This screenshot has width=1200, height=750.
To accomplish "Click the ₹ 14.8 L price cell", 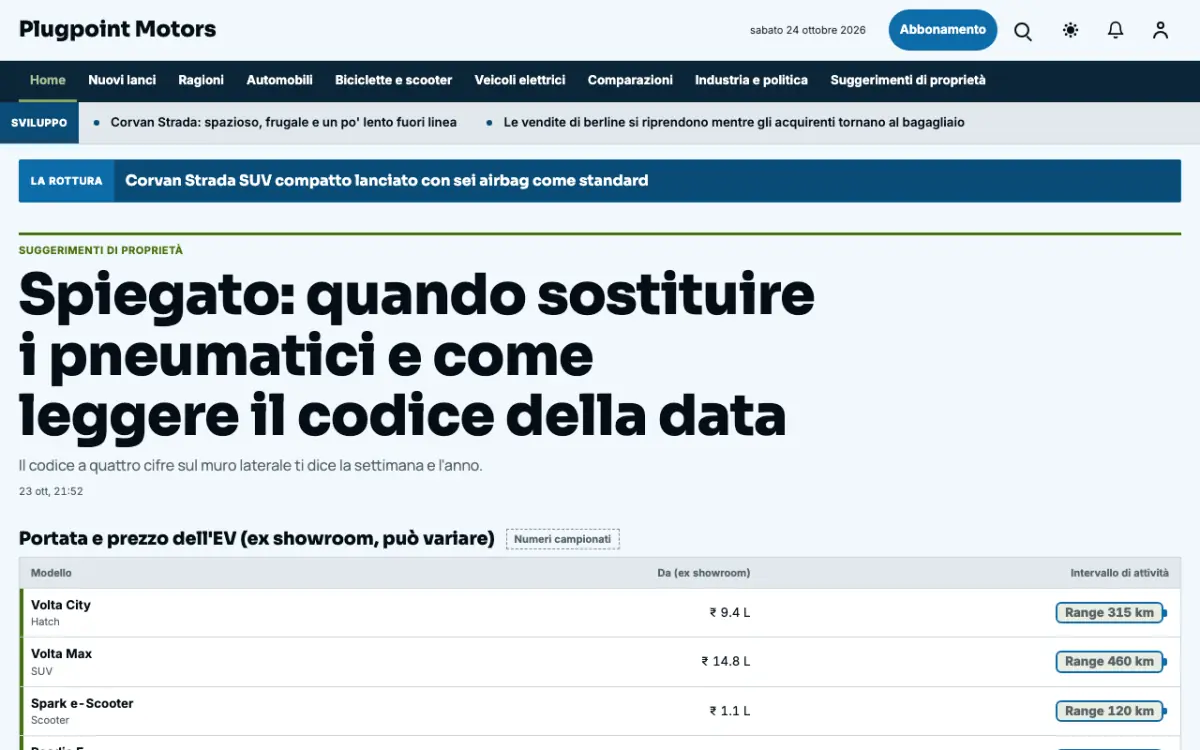I will [x=726, y=661].
